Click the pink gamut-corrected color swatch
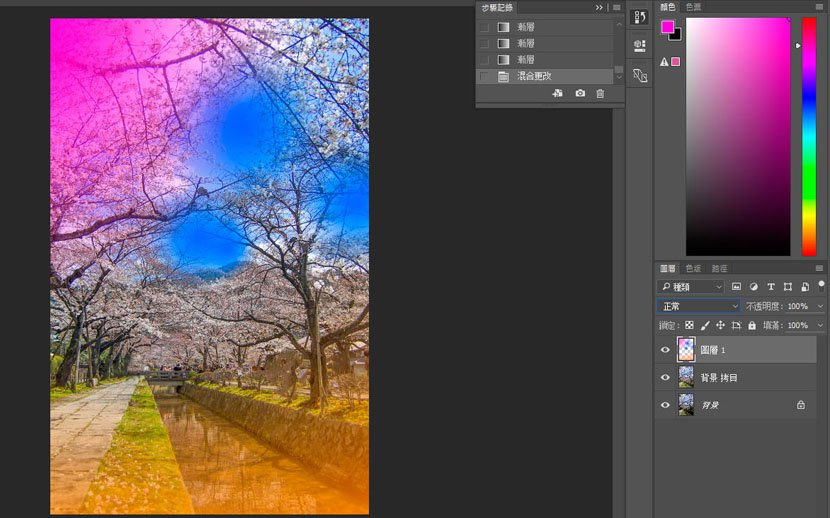Screen dimensions: 830x518 [675, 62]
